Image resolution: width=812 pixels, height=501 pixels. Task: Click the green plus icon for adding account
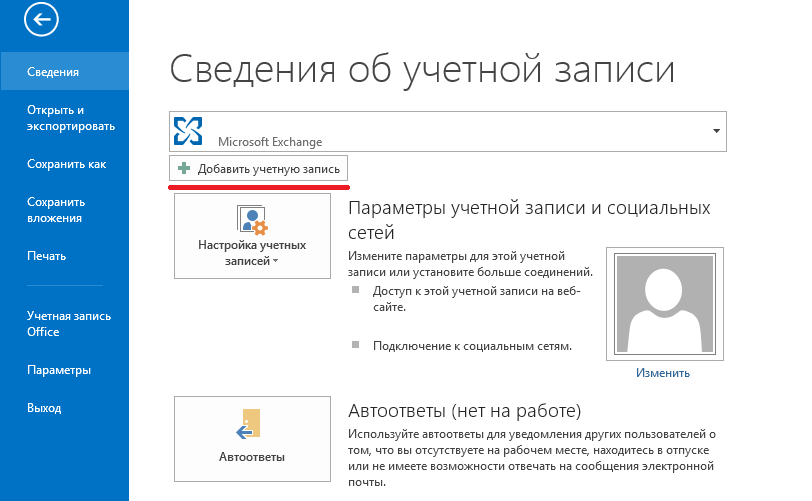184,168
